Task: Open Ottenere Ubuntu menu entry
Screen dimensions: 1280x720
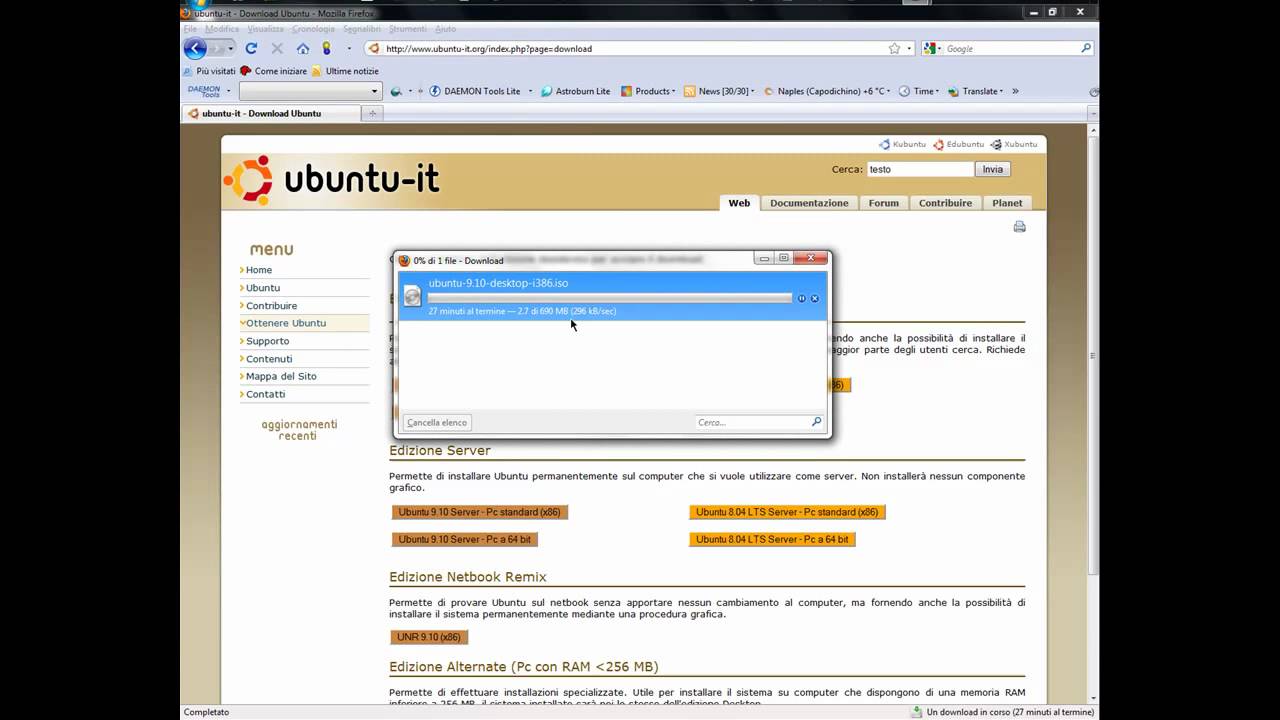Action: 286,323
